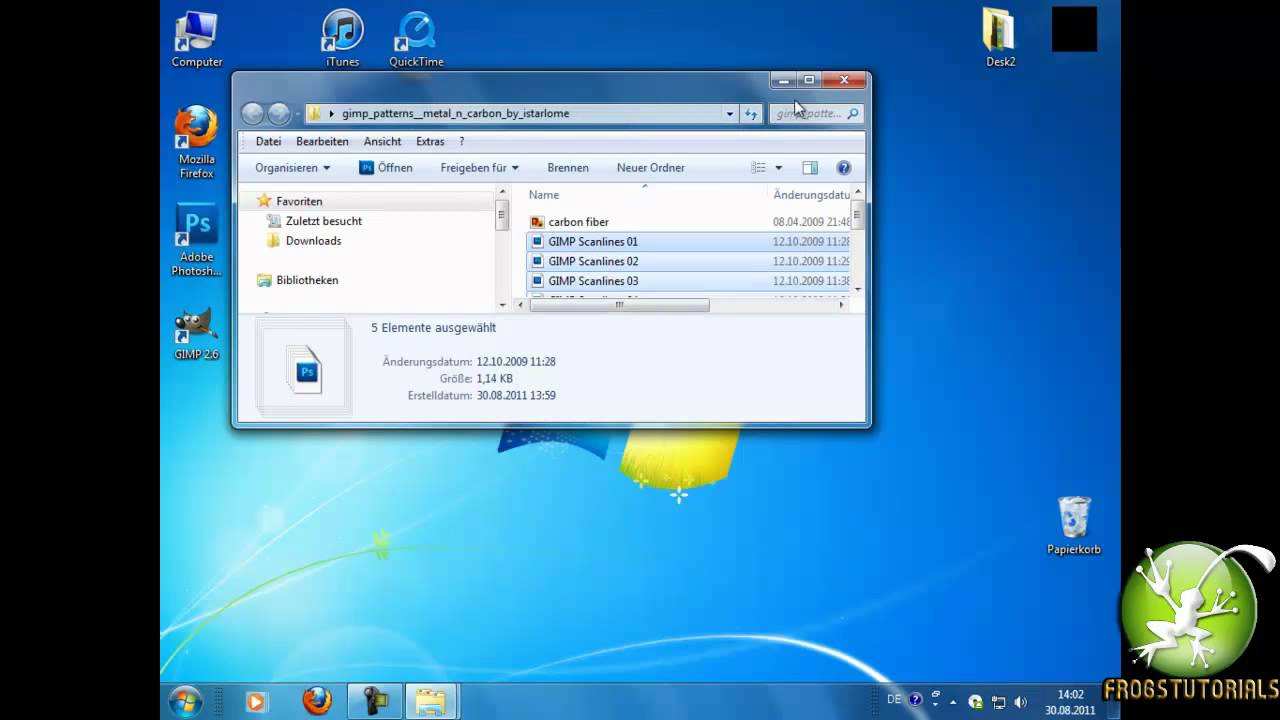Click the help question mark icon
Screen dimensions: 1280x720
tap(843, 168)
